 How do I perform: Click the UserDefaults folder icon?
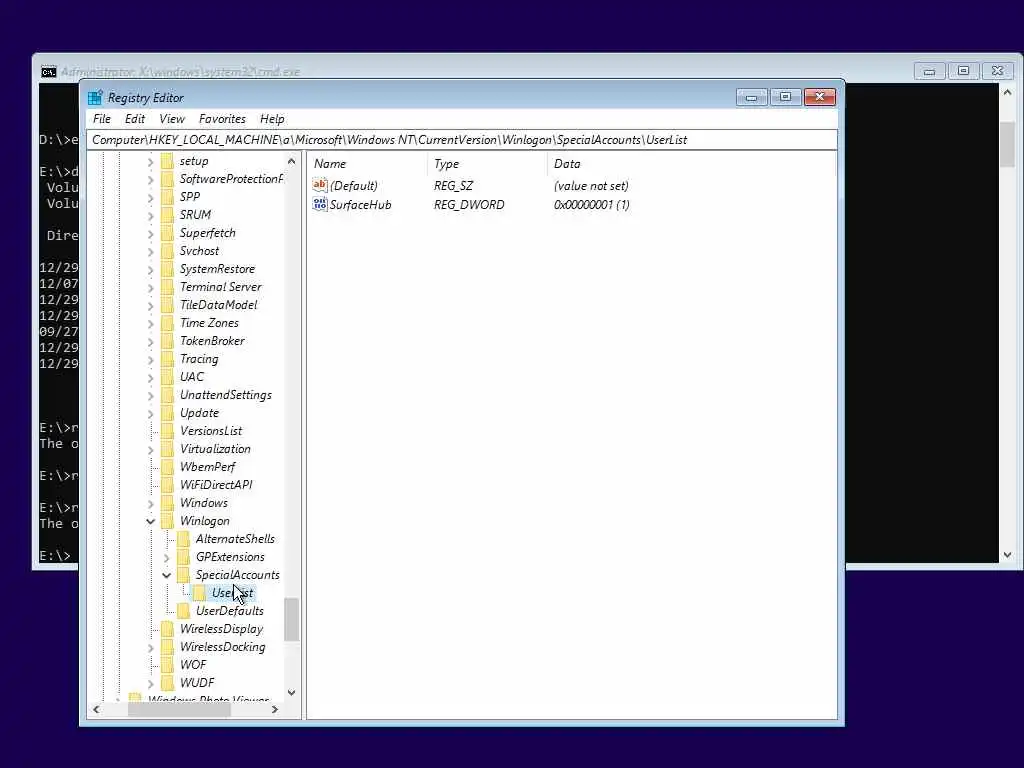pos(184,611)
